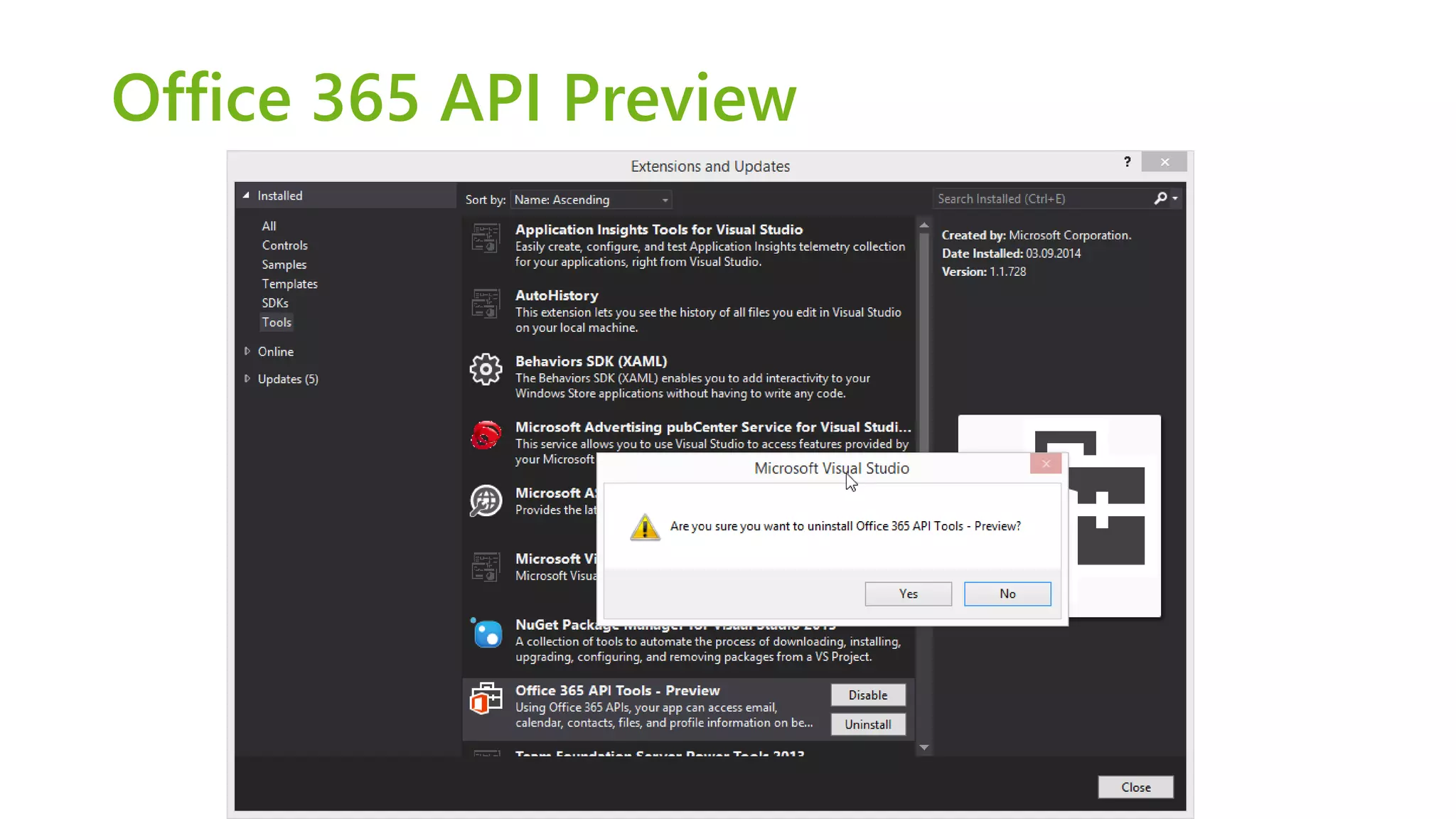Open the Sort by Name: Ascending dropdown

591,200
